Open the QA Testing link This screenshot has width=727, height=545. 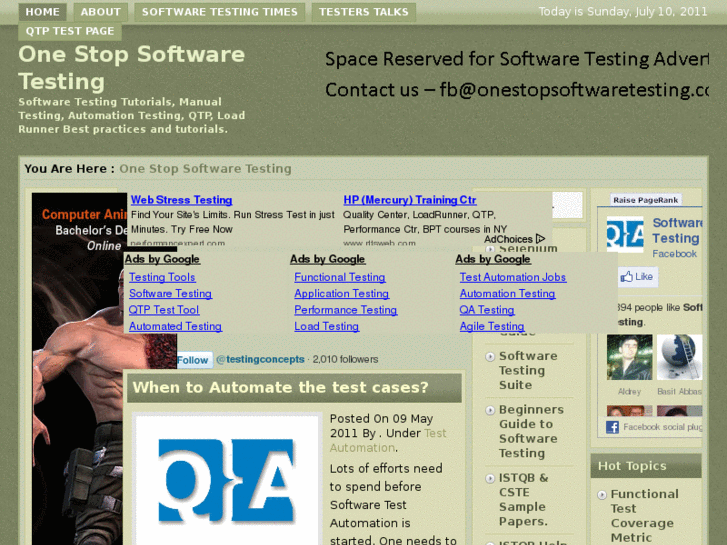[x=487, y=309]
